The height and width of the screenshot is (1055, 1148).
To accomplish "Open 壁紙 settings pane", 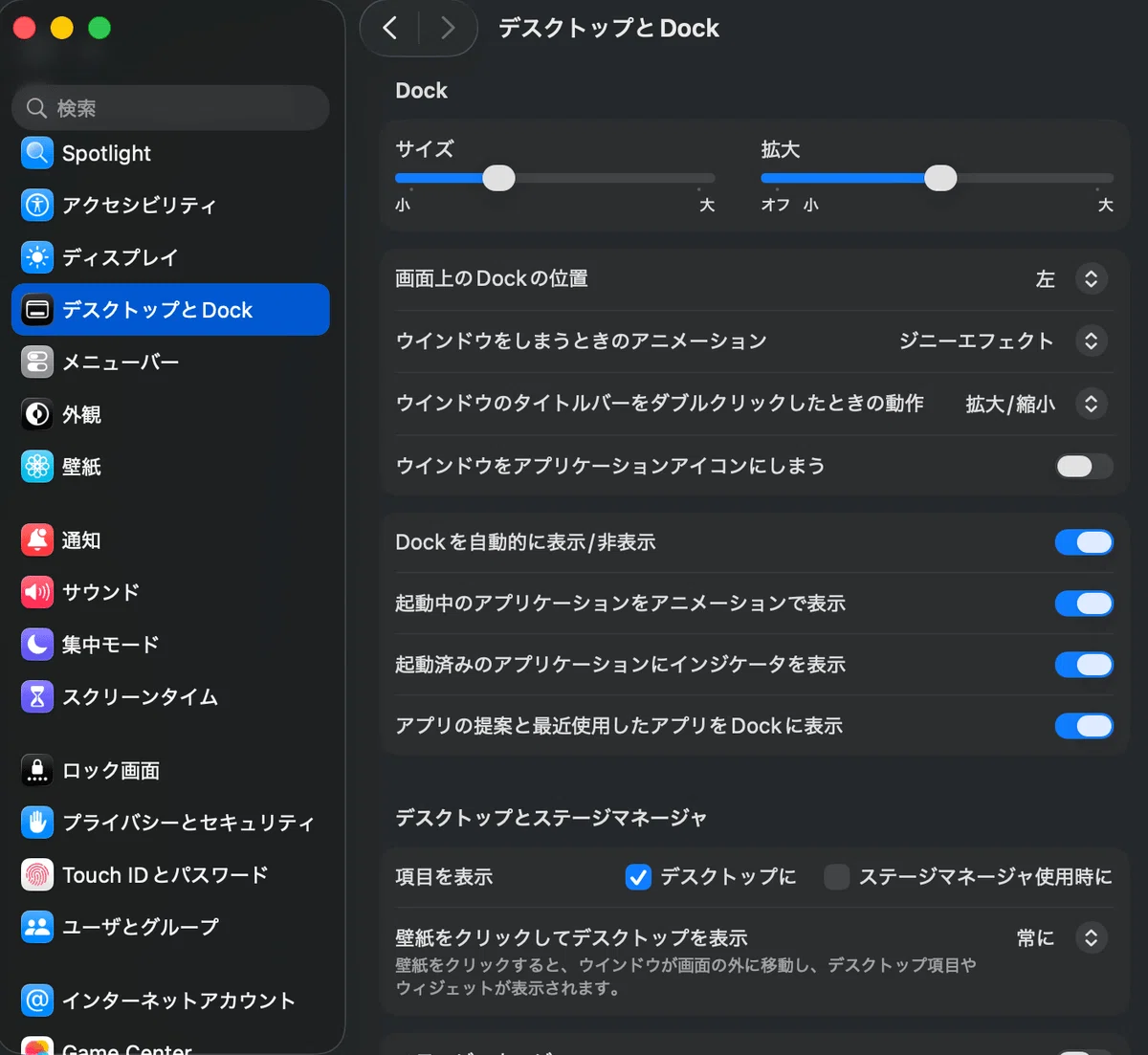I will [x=170, y=467].
